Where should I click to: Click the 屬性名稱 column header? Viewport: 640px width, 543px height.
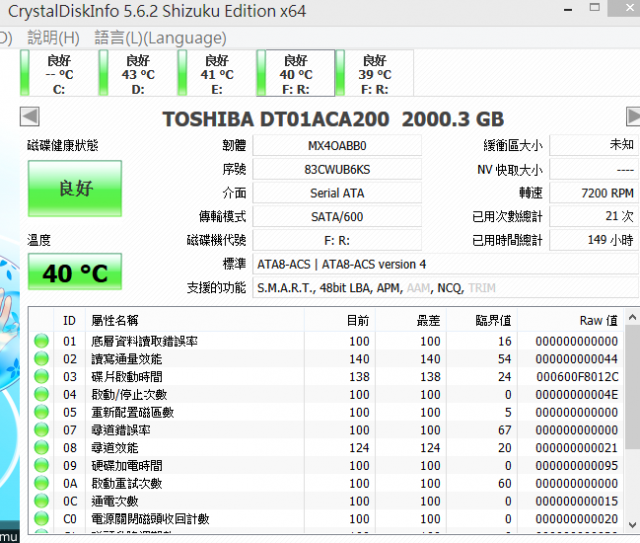(195, 320)
